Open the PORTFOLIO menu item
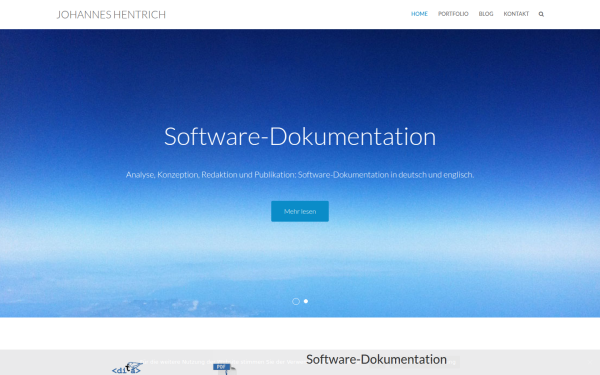The height and width of the screenshot is (375, 600). (453, 14)
